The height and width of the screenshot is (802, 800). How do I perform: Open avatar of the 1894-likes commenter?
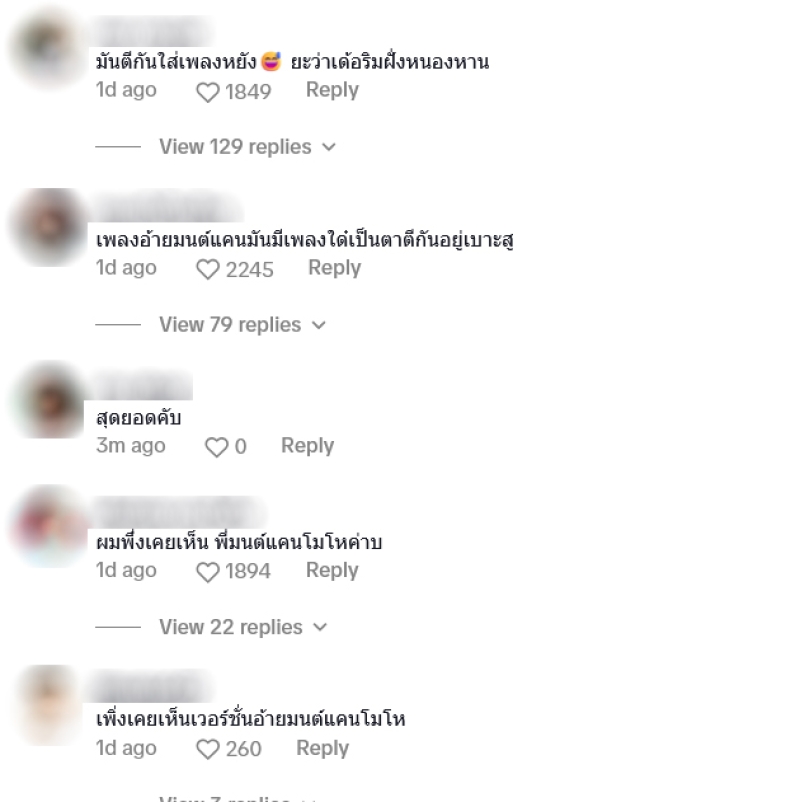[50, 526]
